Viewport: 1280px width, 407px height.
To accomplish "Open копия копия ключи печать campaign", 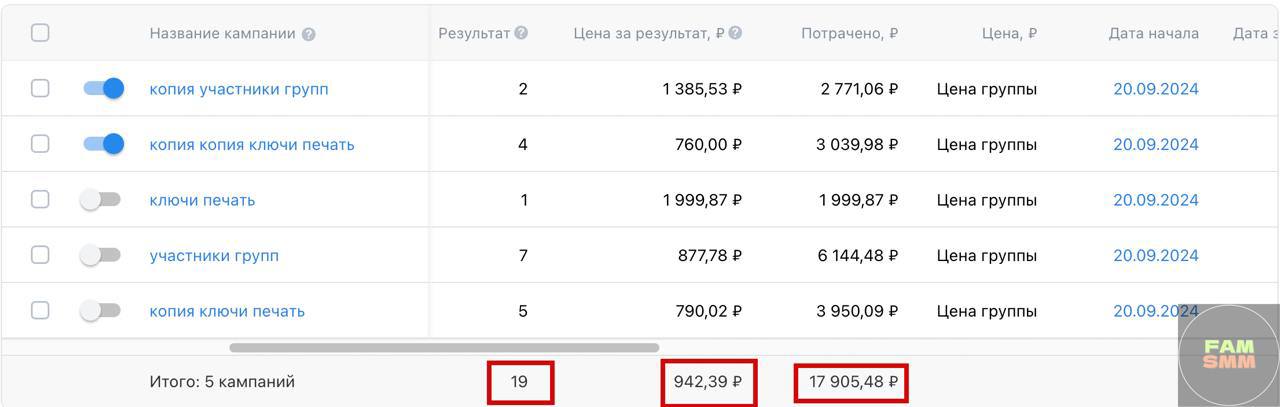I will tap(252, 144).
